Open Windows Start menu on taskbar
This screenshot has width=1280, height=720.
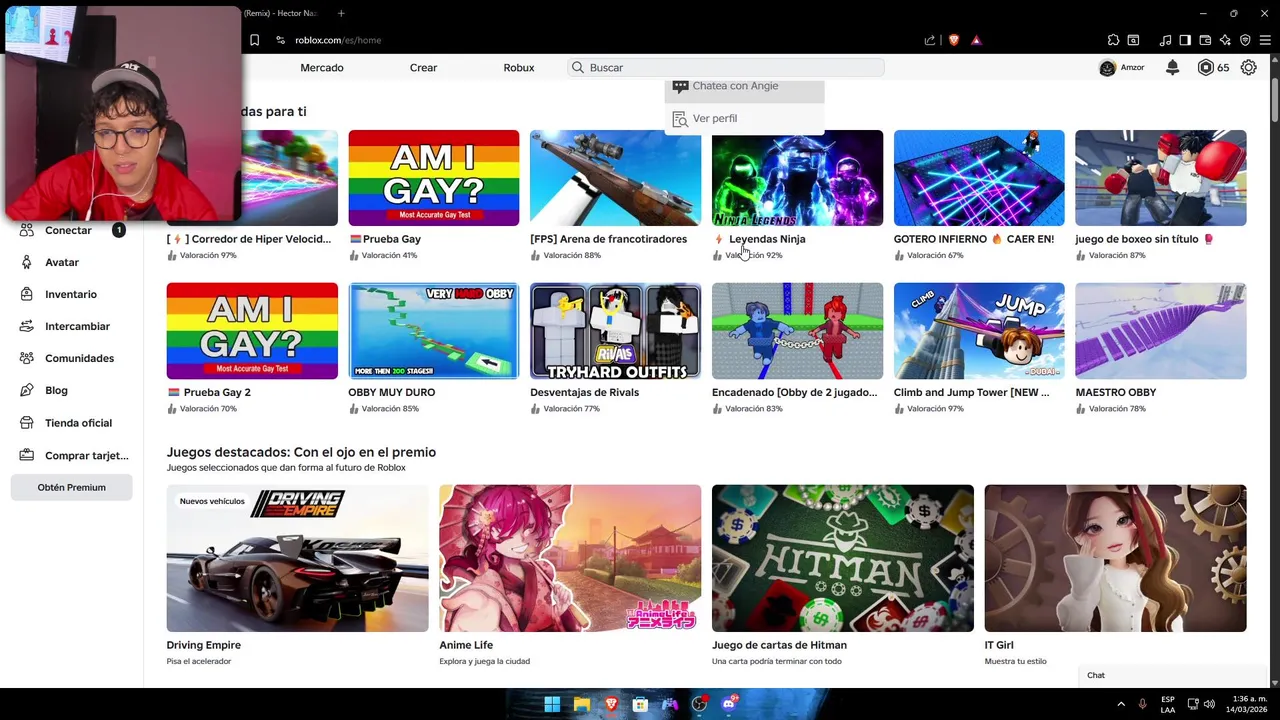point(552,704)
